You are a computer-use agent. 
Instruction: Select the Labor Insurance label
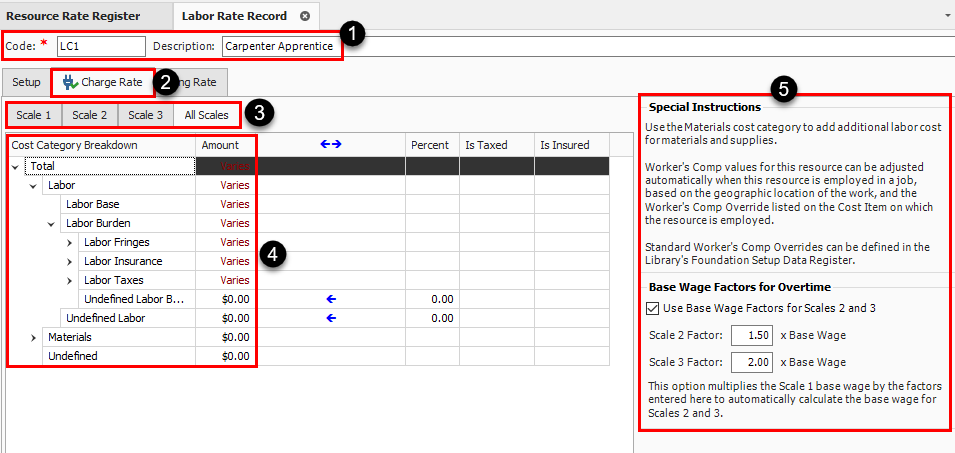tap(123, 261)
